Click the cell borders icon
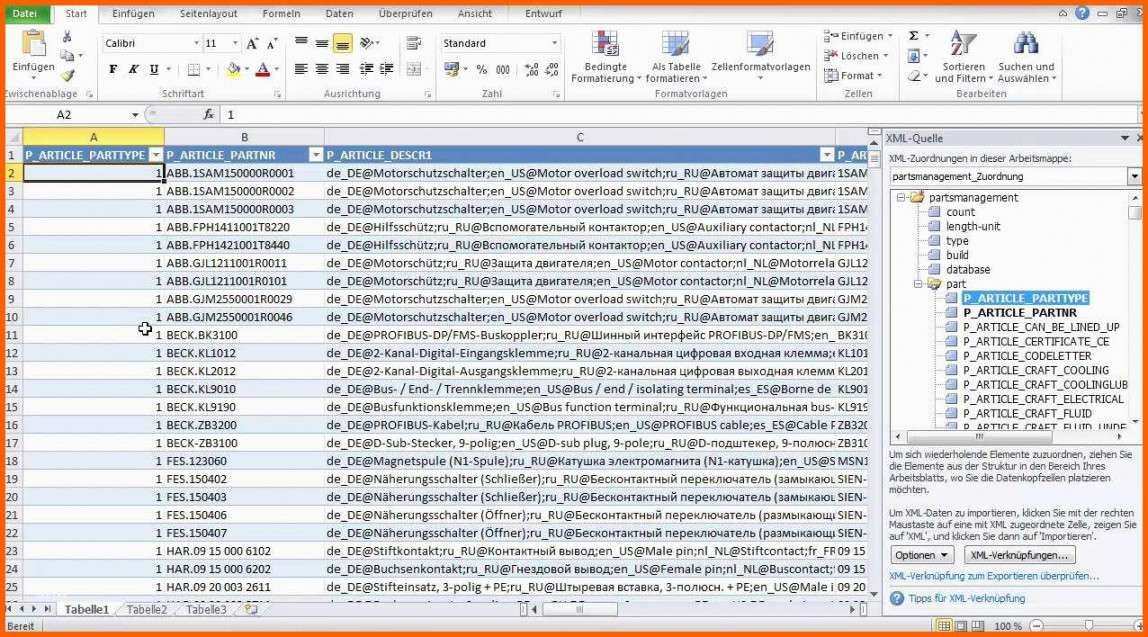The width and height of the screenshot is (1148, 637). tap(193, 70)
